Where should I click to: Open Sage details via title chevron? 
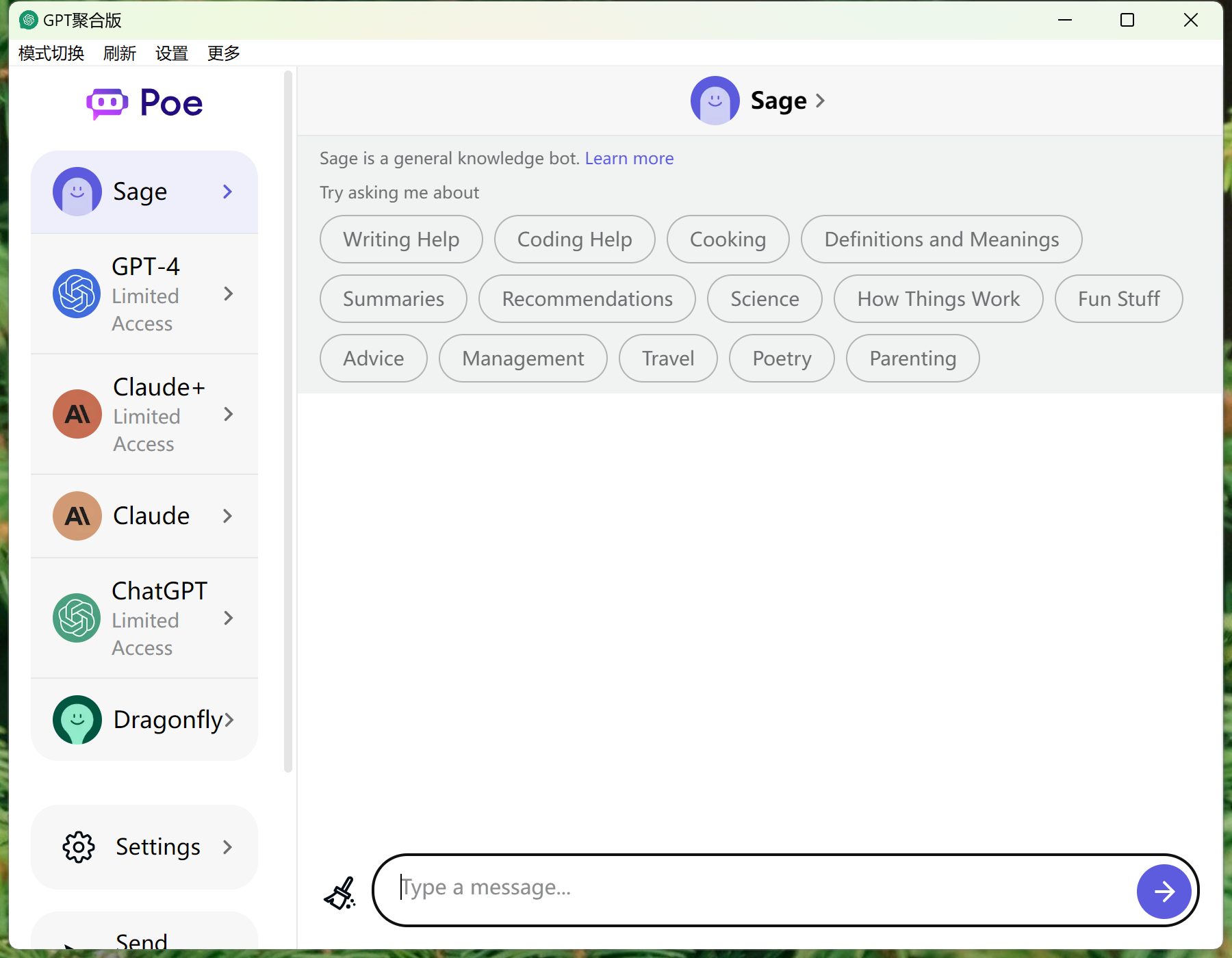tap(821, 101)
